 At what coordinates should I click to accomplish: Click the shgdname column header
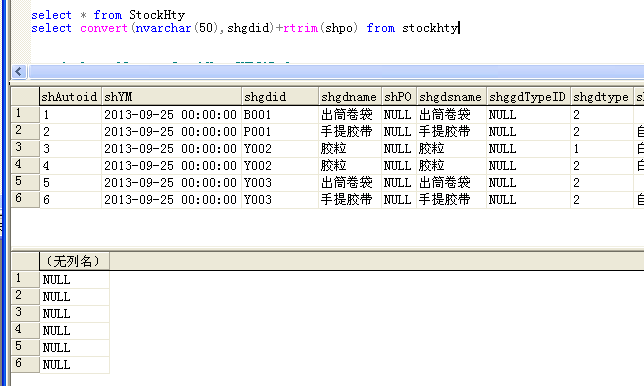click(350, 97)
